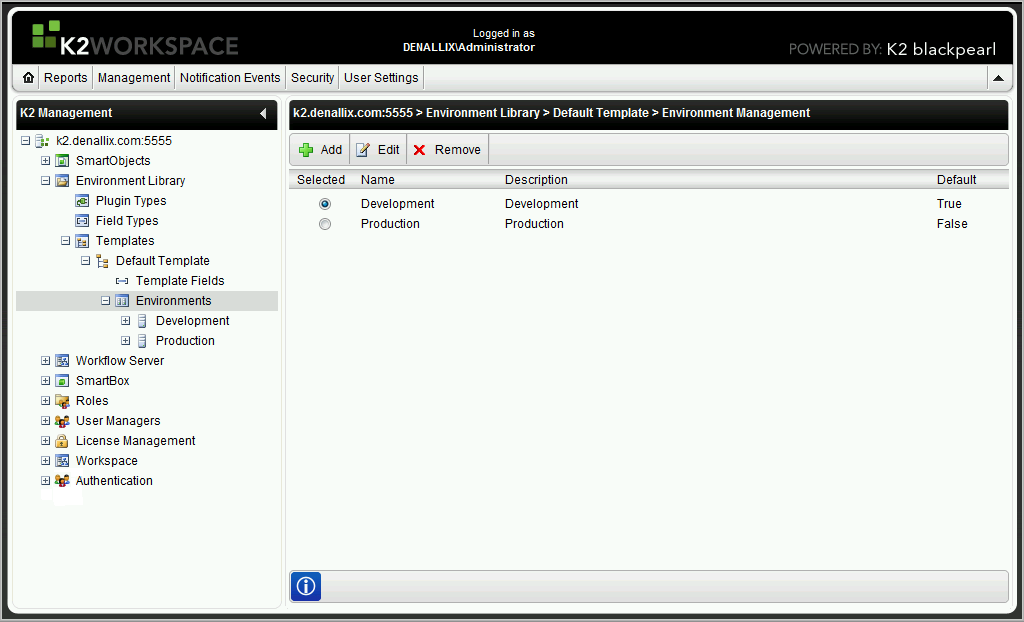Viewport: 1024px width, 622px height.
Task: Sort by the Name column header
Action: (x=377, y=180)
